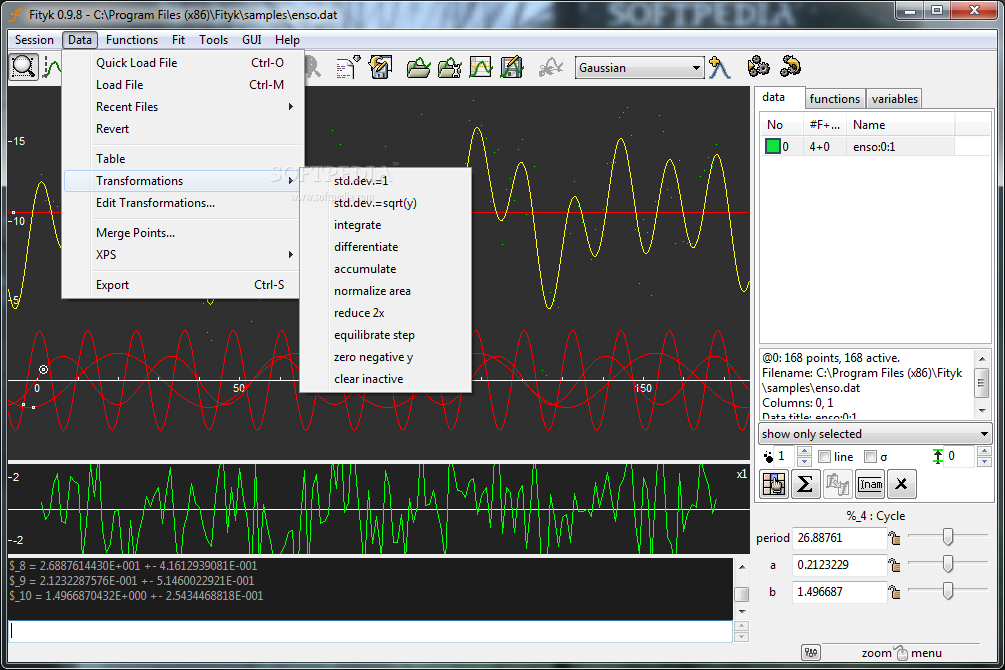Open the Help menu
This screenshot has height=670, width=1005.
pyautogui.click(x=287, y=40)
